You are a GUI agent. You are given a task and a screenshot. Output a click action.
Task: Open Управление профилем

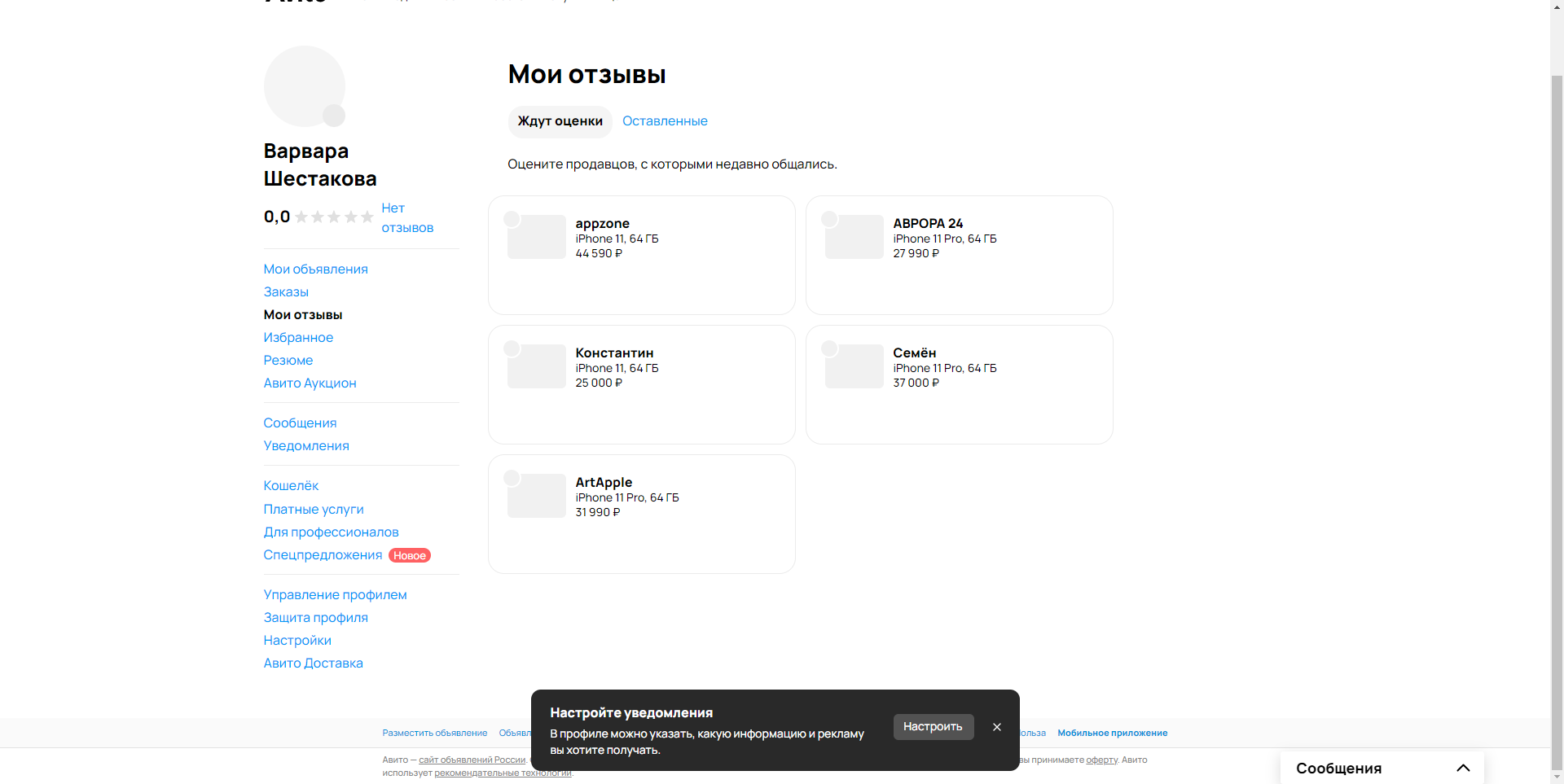coord(335,595)
